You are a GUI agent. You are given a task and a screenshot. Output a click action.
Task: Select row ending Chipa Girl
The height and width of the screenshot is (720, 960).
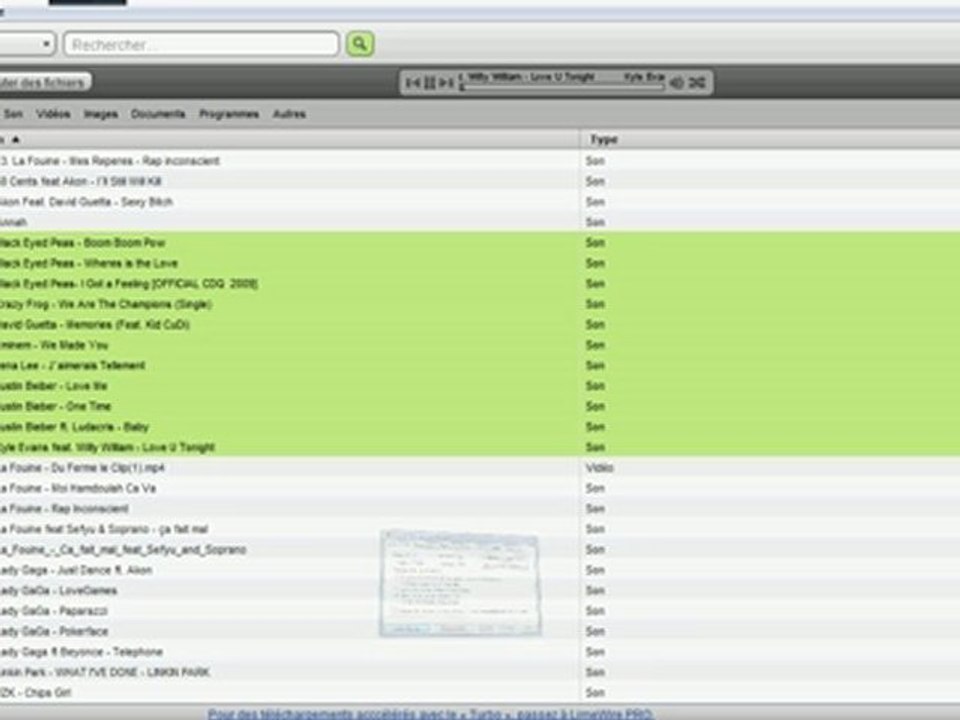click(480, 693)
